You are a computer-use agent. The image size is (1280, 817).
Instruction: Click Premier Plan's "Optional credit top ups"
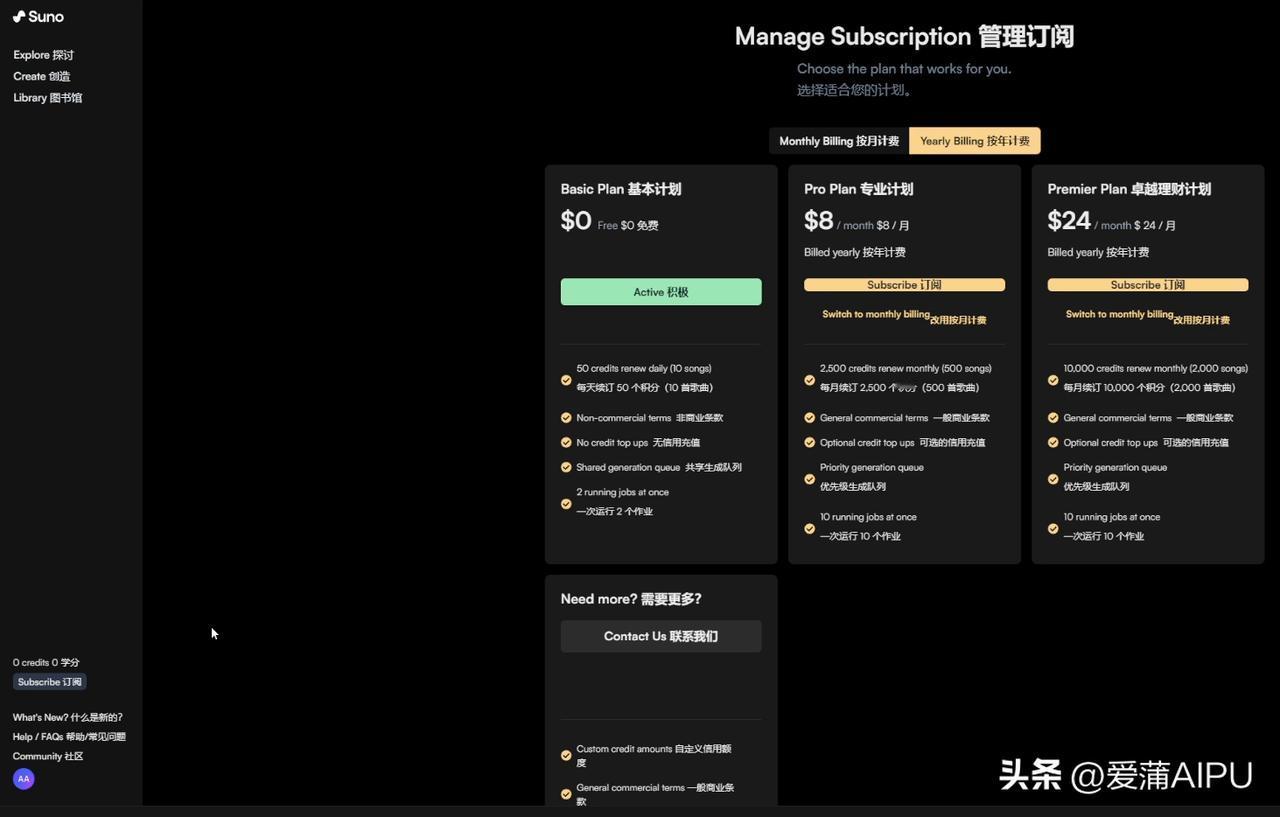pyautogui.click(x=1146, y=443)
